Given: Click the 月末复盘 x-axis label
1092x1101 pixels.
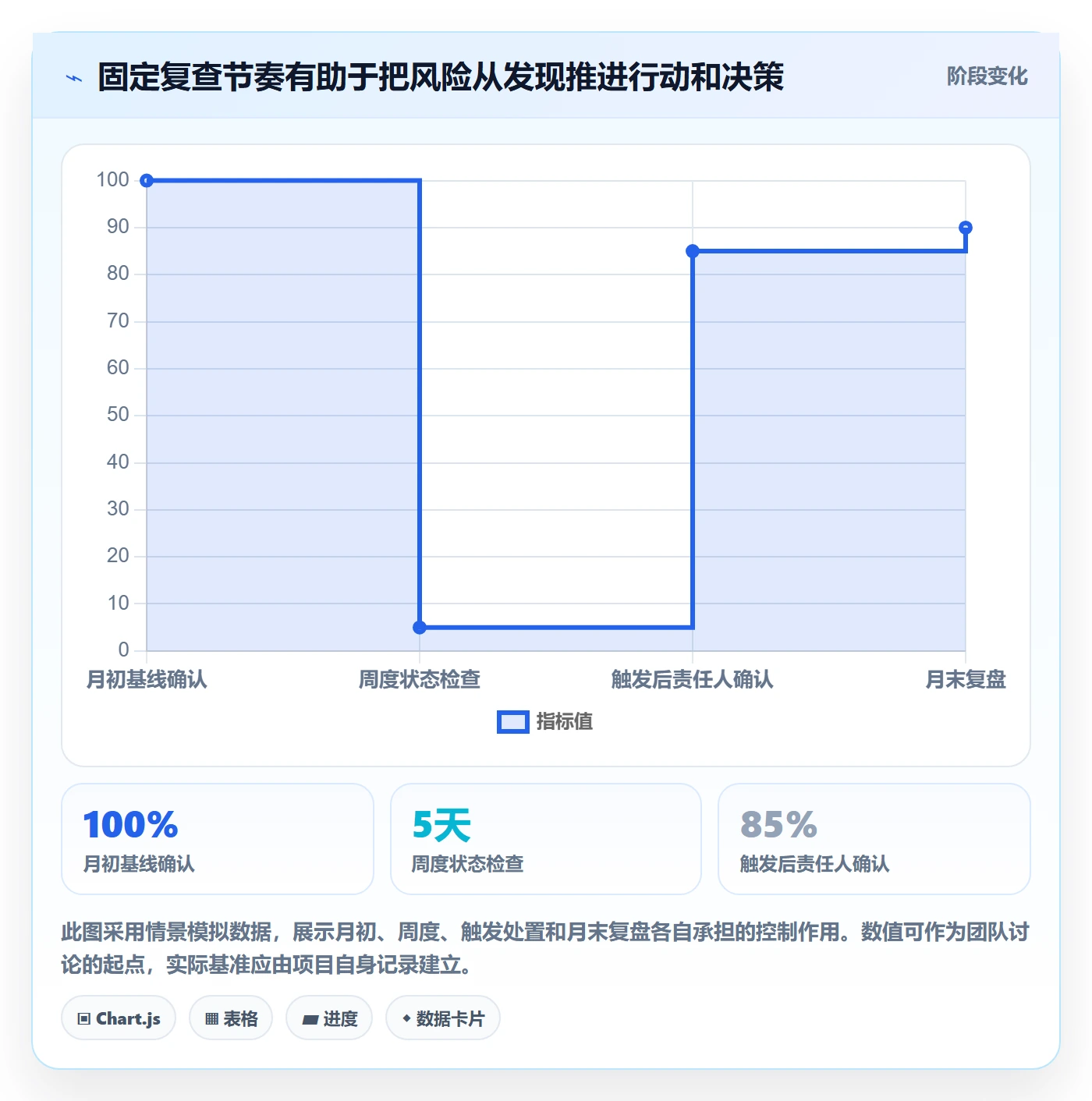Looking at the screenshot, I should click(x=966, y=680).
